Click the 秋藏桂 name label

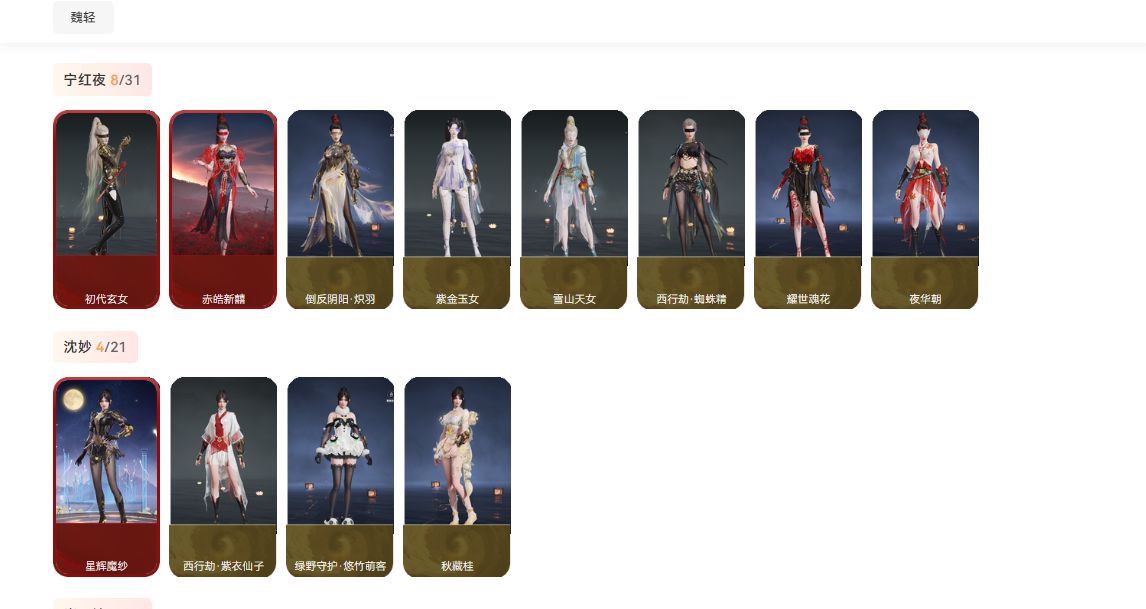tap(457, 566)
